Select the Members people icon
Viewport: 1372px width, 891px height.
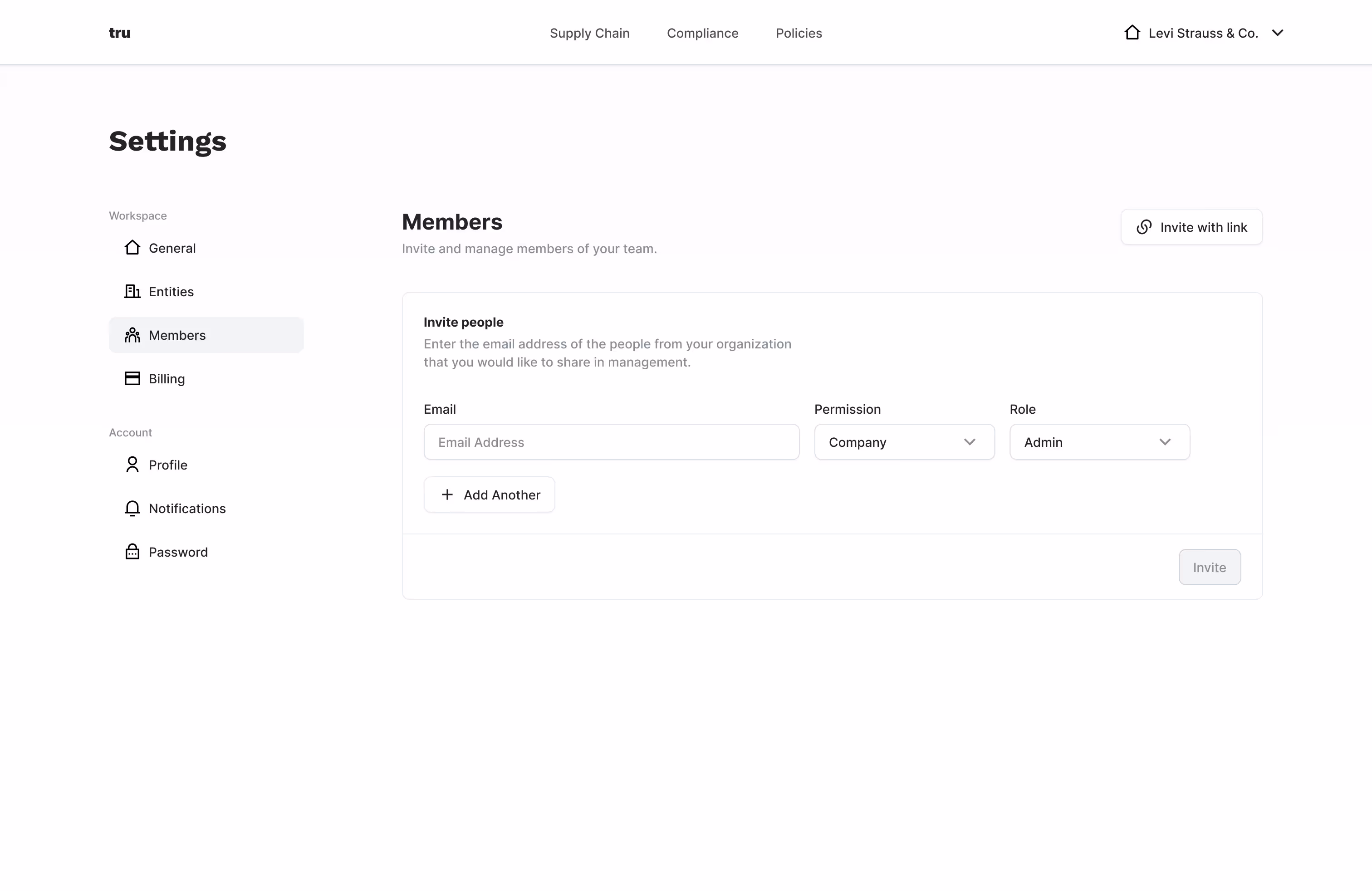(x=132, y=335)
